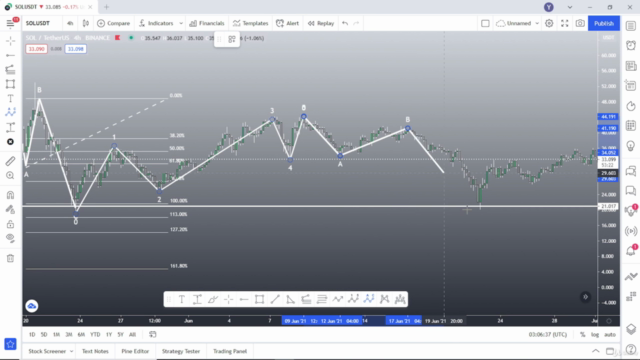
Task: Select the crosshair cursor tool
Action: [11, 41]
